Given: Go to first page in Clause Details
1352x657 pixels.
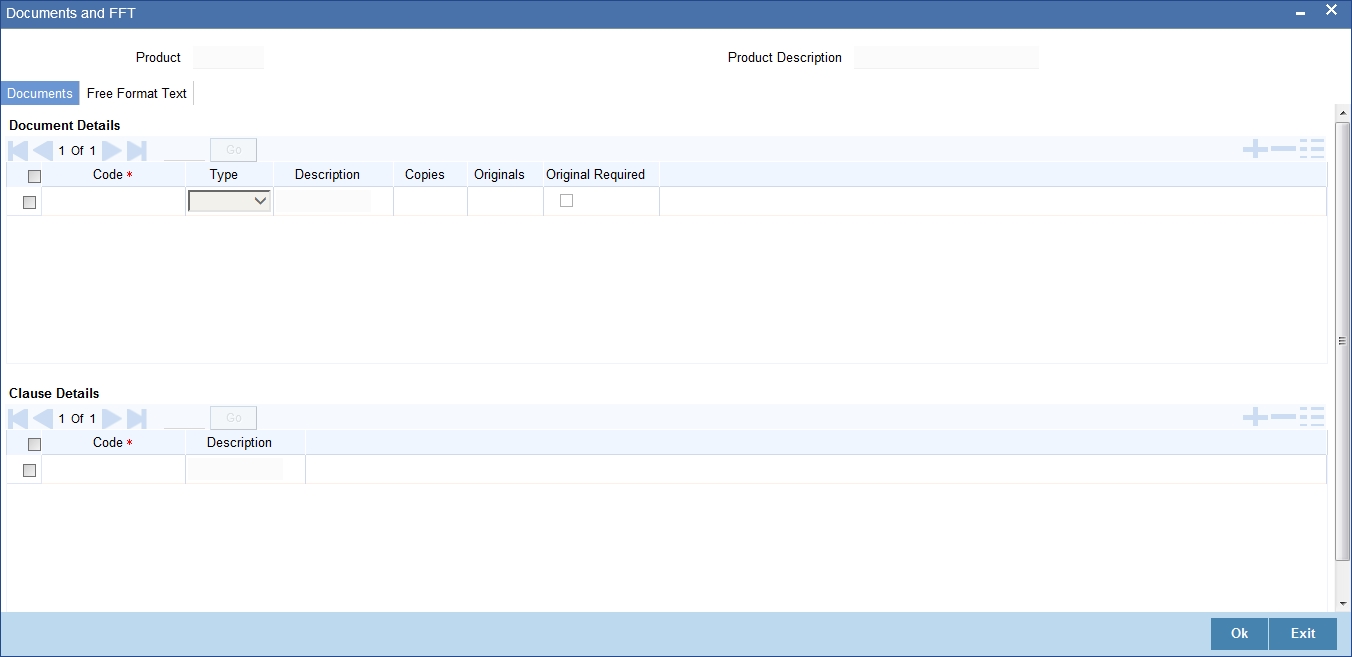Looking at the screenshot, I should click(18, 419).
